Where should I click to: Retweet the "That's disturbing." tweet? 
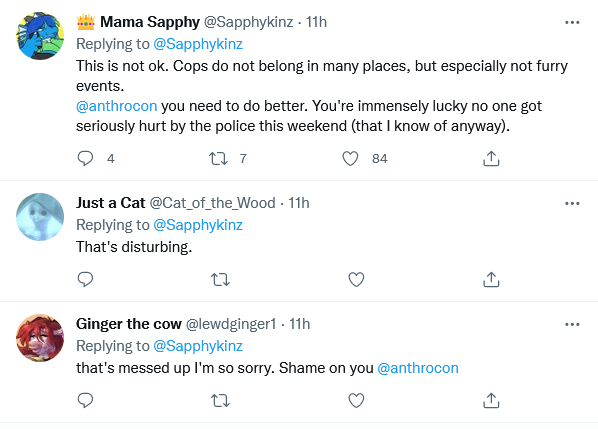(x=220, y=280)
